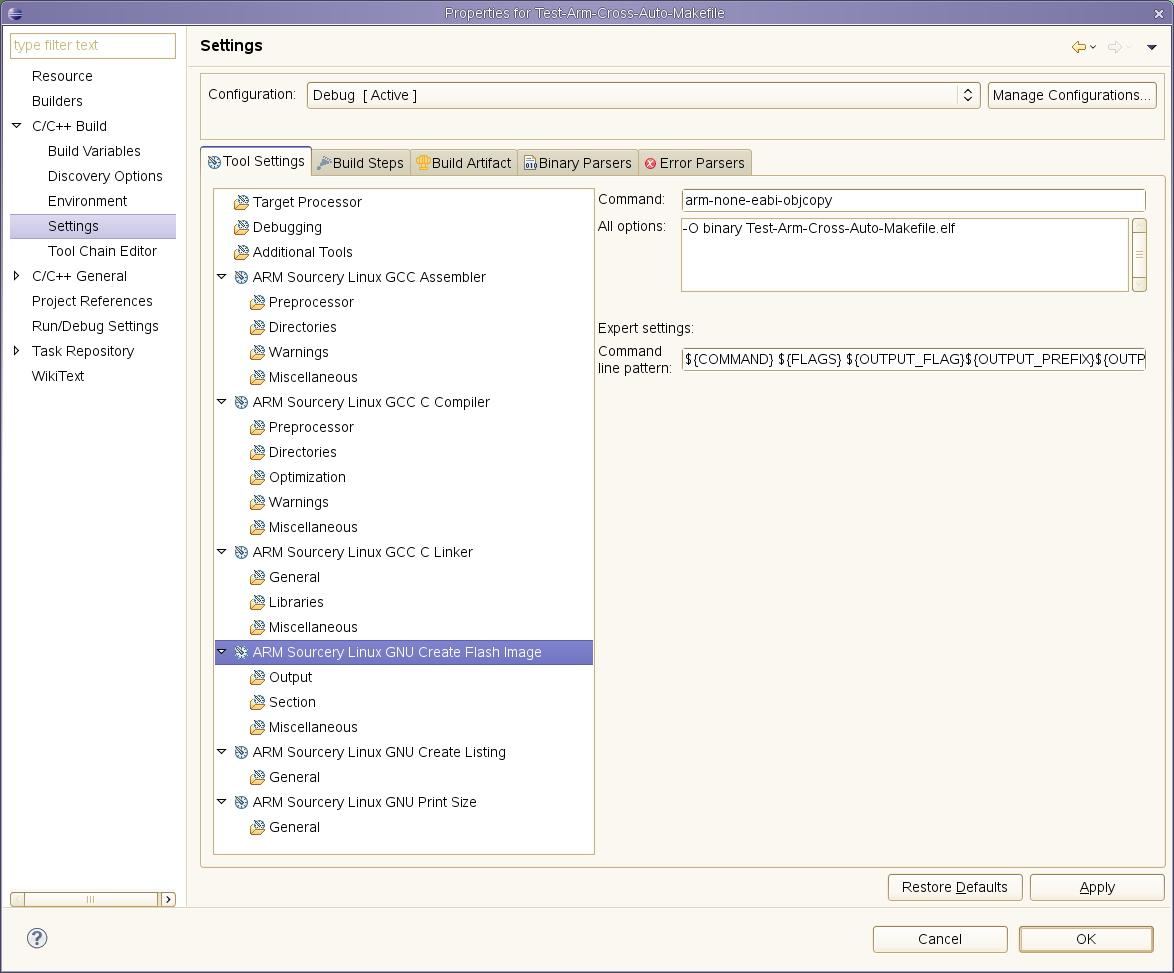Image resolution: width=1174 pixels, height=973 pixels.
Task: Open the Configuration Debug dropdown
Action: pyautogui.click(x=643, y=95)
